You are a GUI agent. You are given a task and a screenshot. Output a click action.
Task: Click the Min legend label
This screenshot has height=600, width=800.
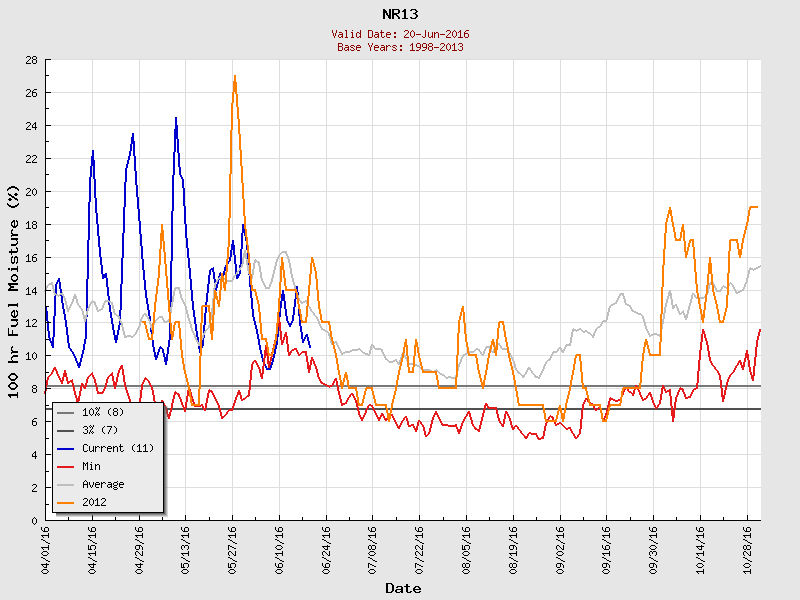click(94, 466)
